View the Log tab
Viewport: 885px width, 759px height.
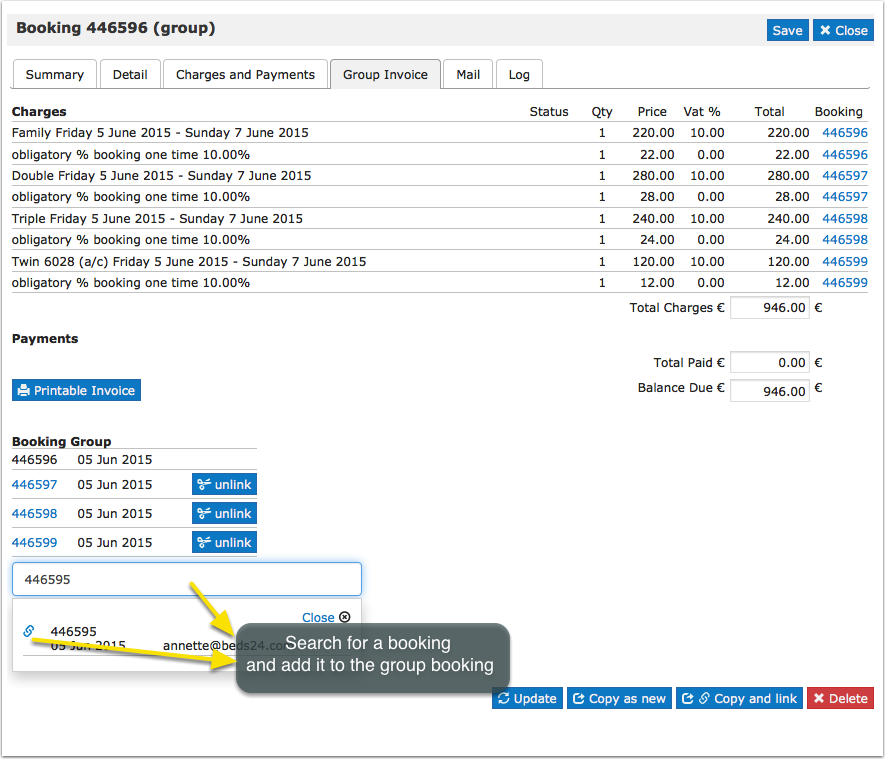519,74
